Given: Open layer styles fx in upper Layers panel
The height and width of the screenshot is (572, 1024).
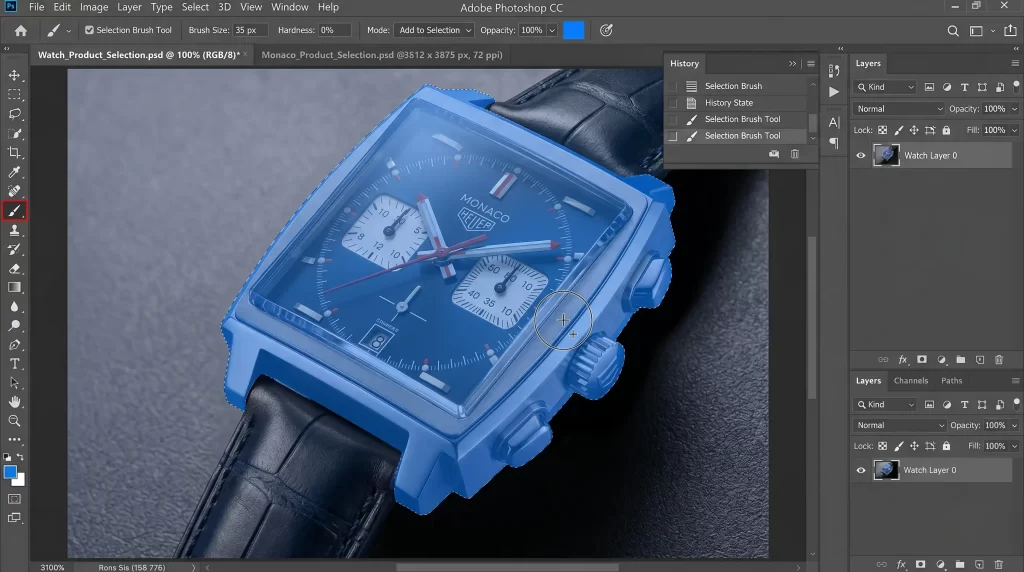Looking at the screenshot, I should [x=903, y=360].
